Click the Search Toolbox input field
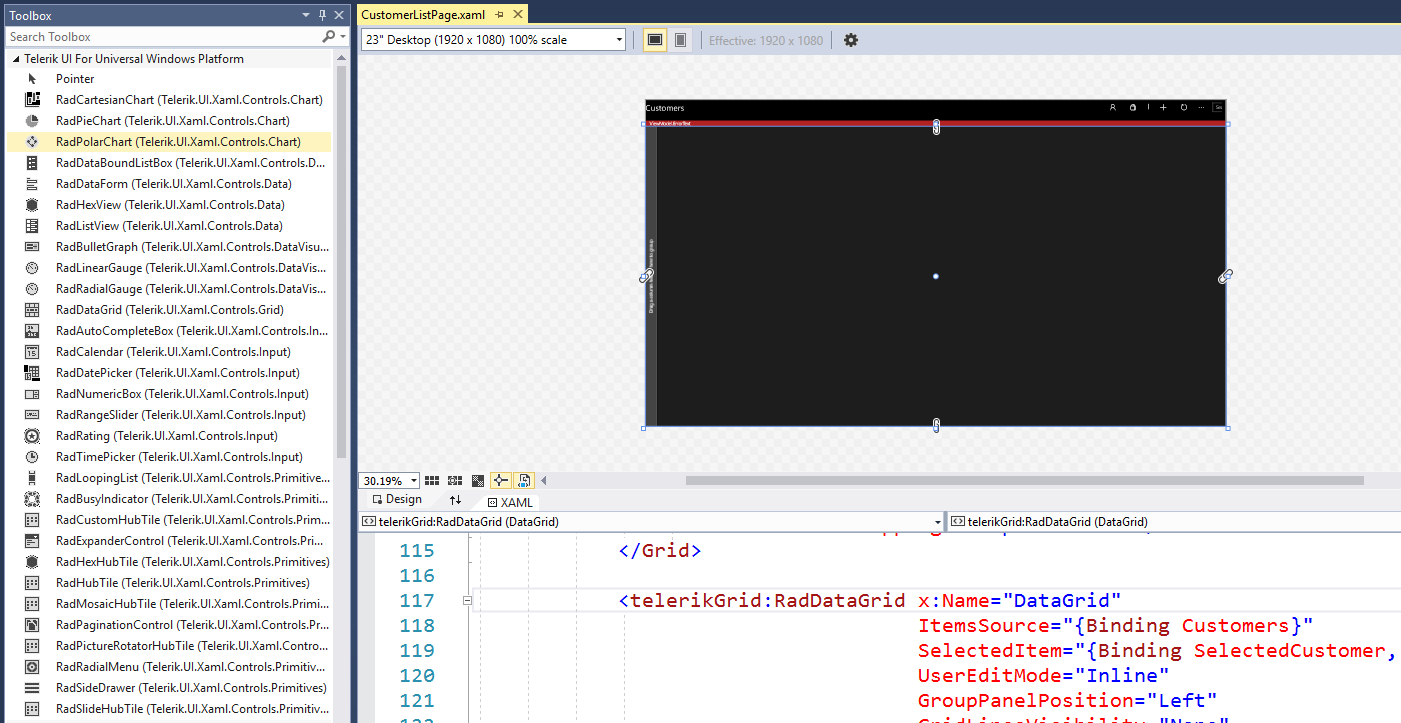Screen dimensions: 1401x723 click(x=164, y=37)
